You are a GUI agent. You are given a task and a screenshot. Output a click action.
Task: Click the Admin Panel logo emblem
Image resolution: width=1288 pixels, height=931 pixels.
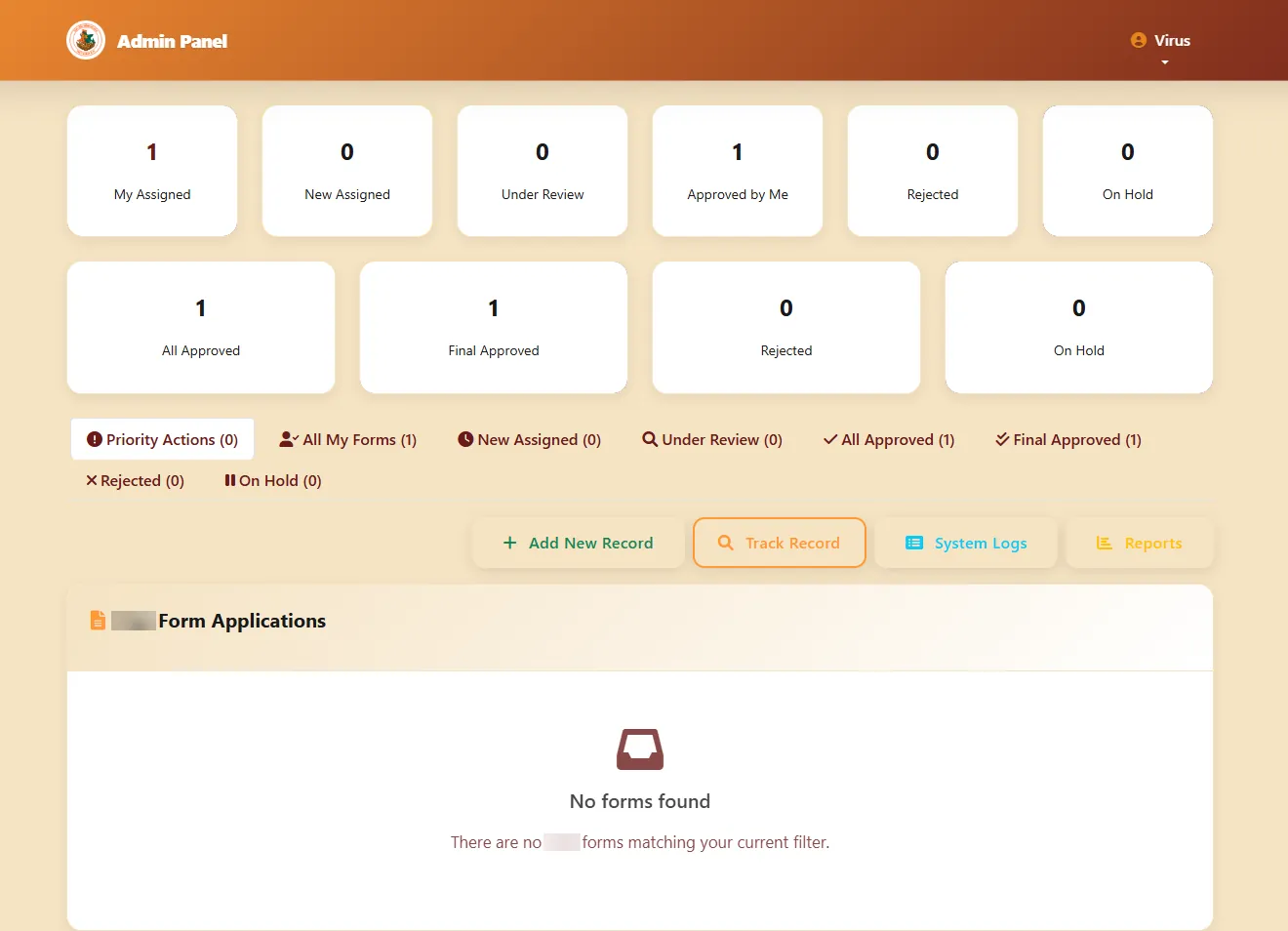86,41
